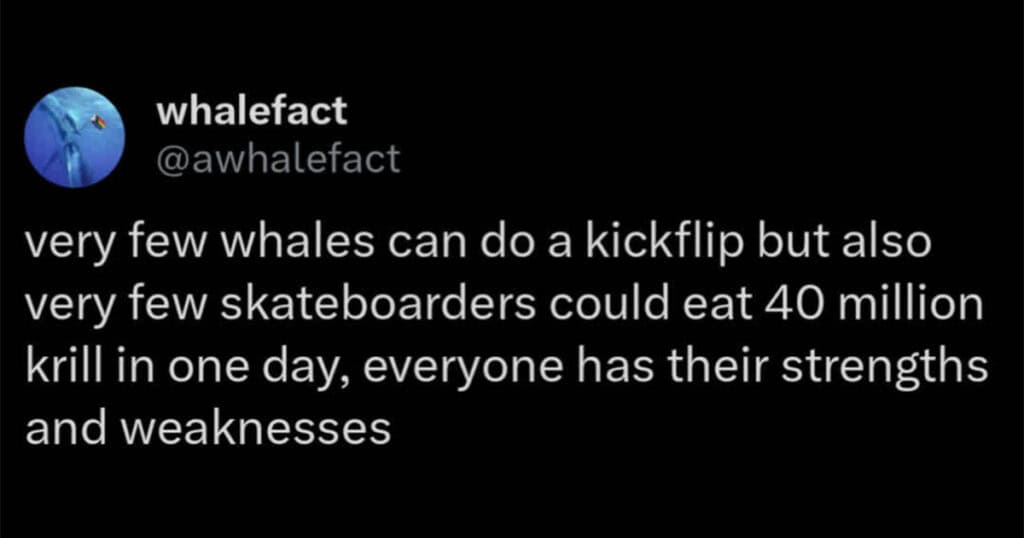
Task: Open the whalefact profile avatar
Action: click(74, 137)
